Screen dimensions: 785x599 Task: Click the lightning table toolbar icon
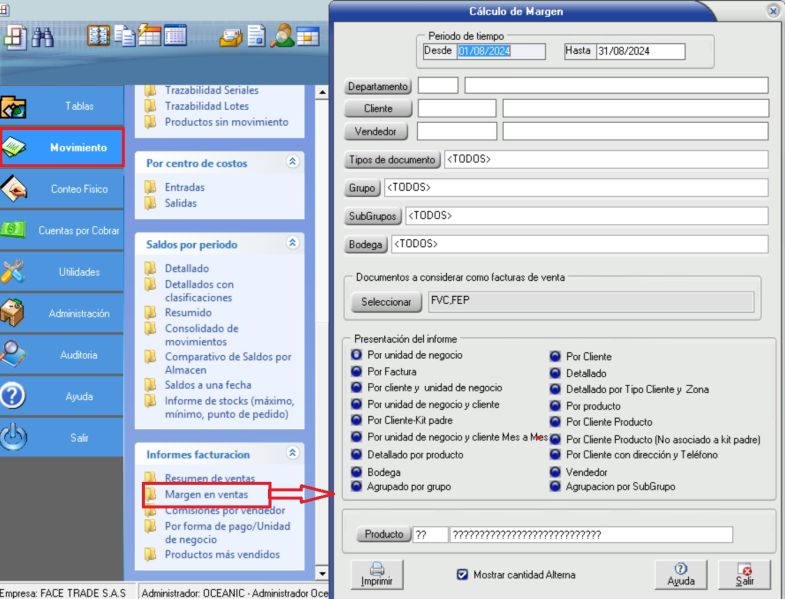pyautogui.click(x=150, y=37)
